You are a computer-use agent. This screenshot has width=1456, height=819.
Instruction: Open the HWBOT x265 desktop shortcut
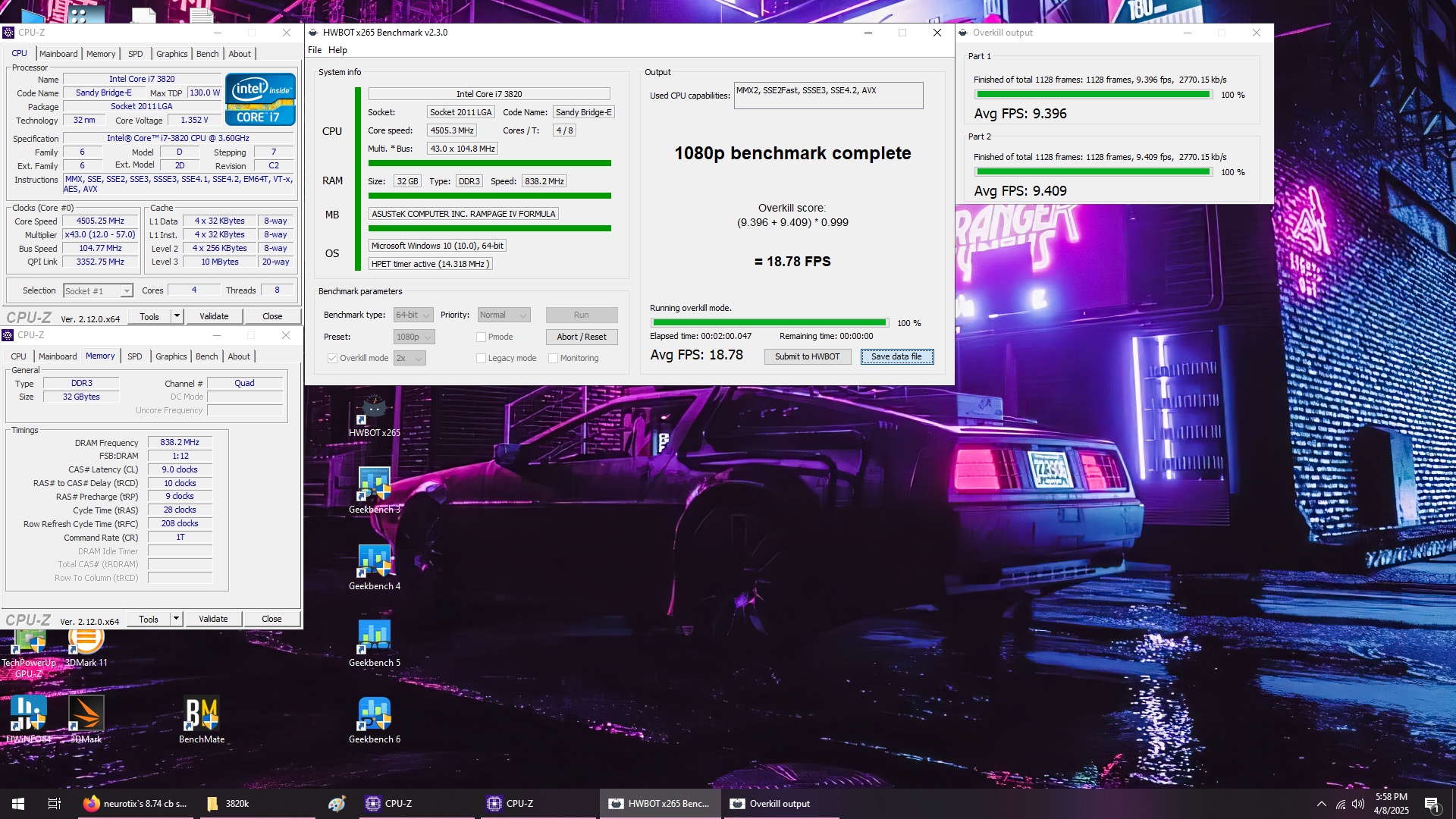point(374,415)
